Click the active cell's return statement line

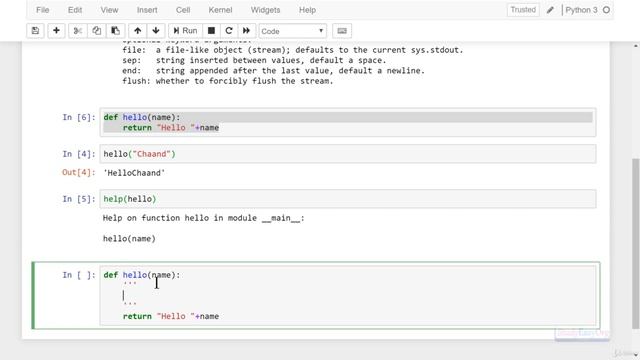click(x=171, y=316)
